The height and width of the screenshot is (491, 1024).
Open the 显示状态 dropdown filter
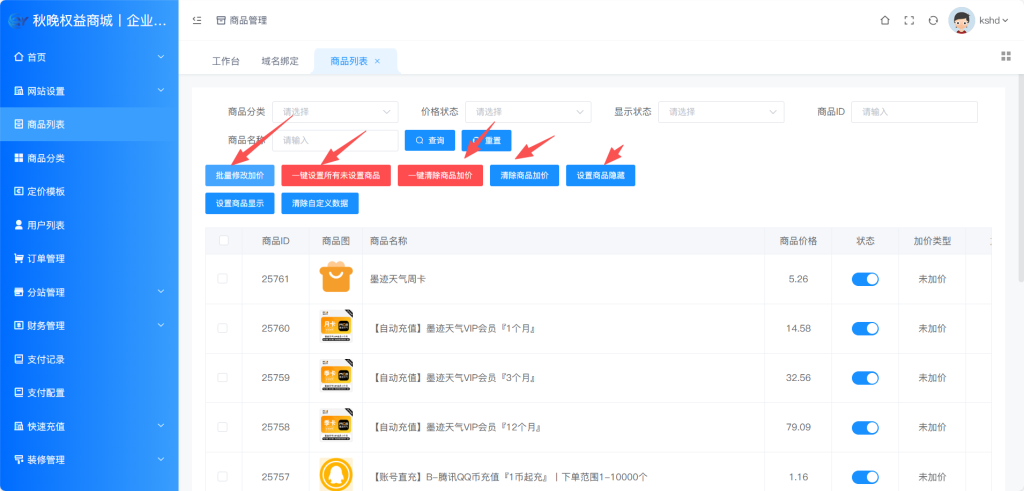pyautogui.click(x=720, y=112)
